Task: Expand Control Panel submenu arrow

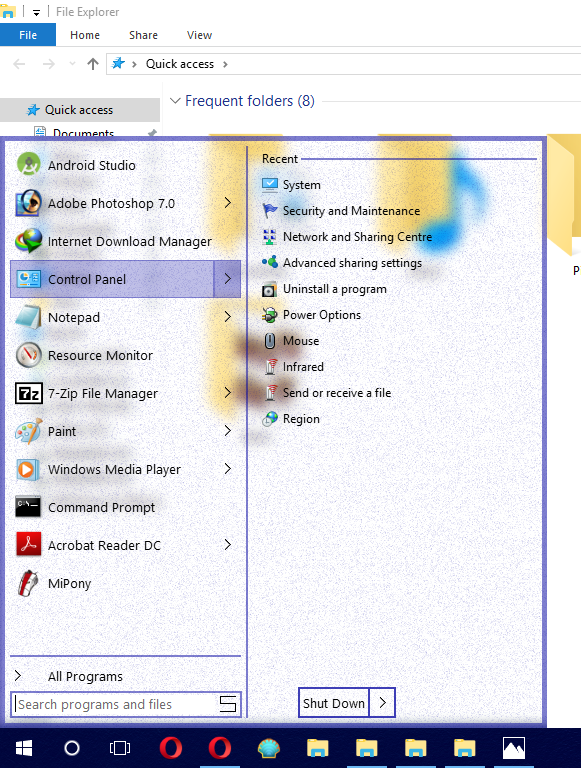Action: (x=228, y=279)
